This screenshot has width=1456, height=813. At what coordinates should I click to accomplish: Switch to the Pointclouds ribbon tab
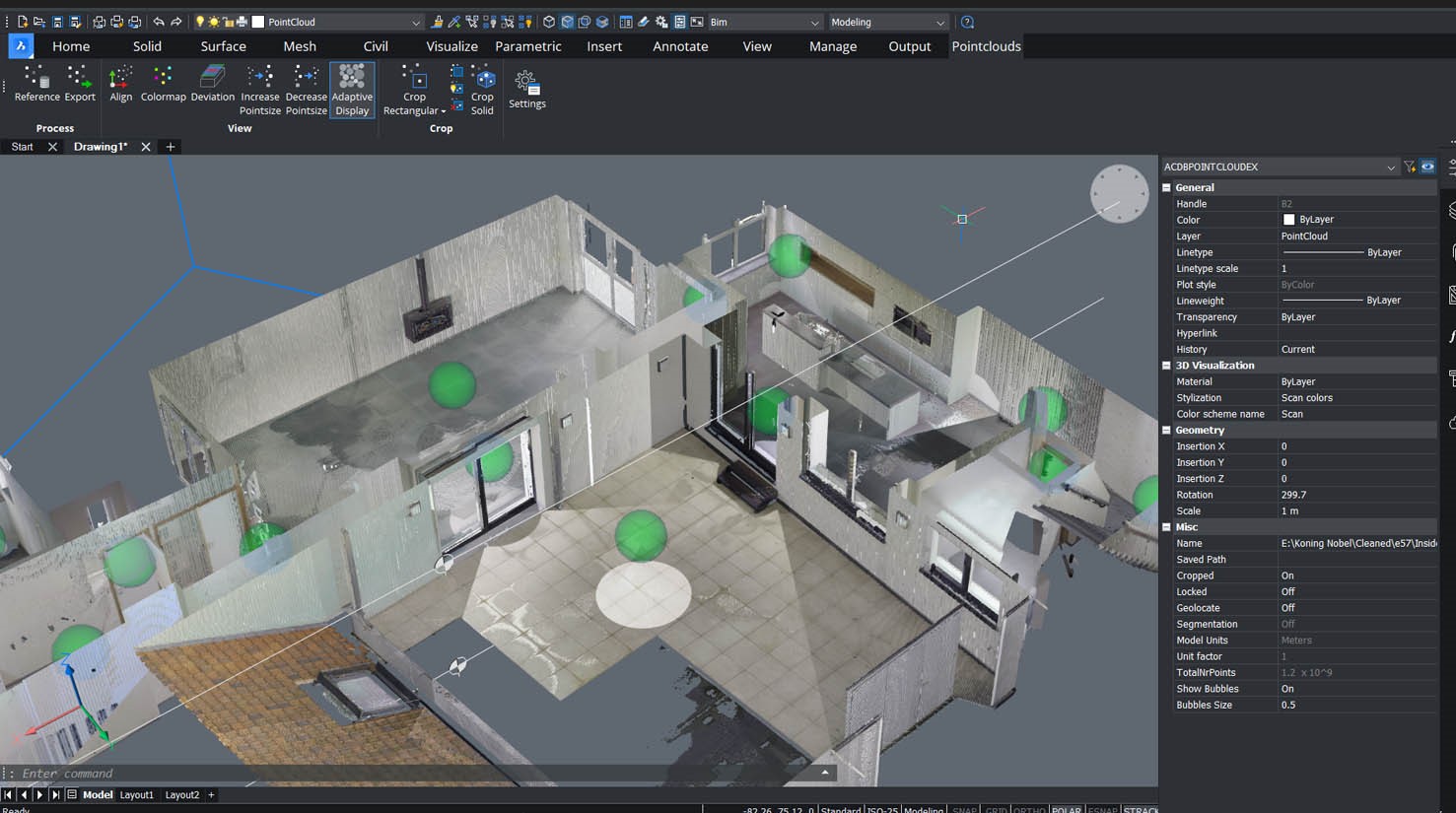pyautogui.click(x=986, y=45)
